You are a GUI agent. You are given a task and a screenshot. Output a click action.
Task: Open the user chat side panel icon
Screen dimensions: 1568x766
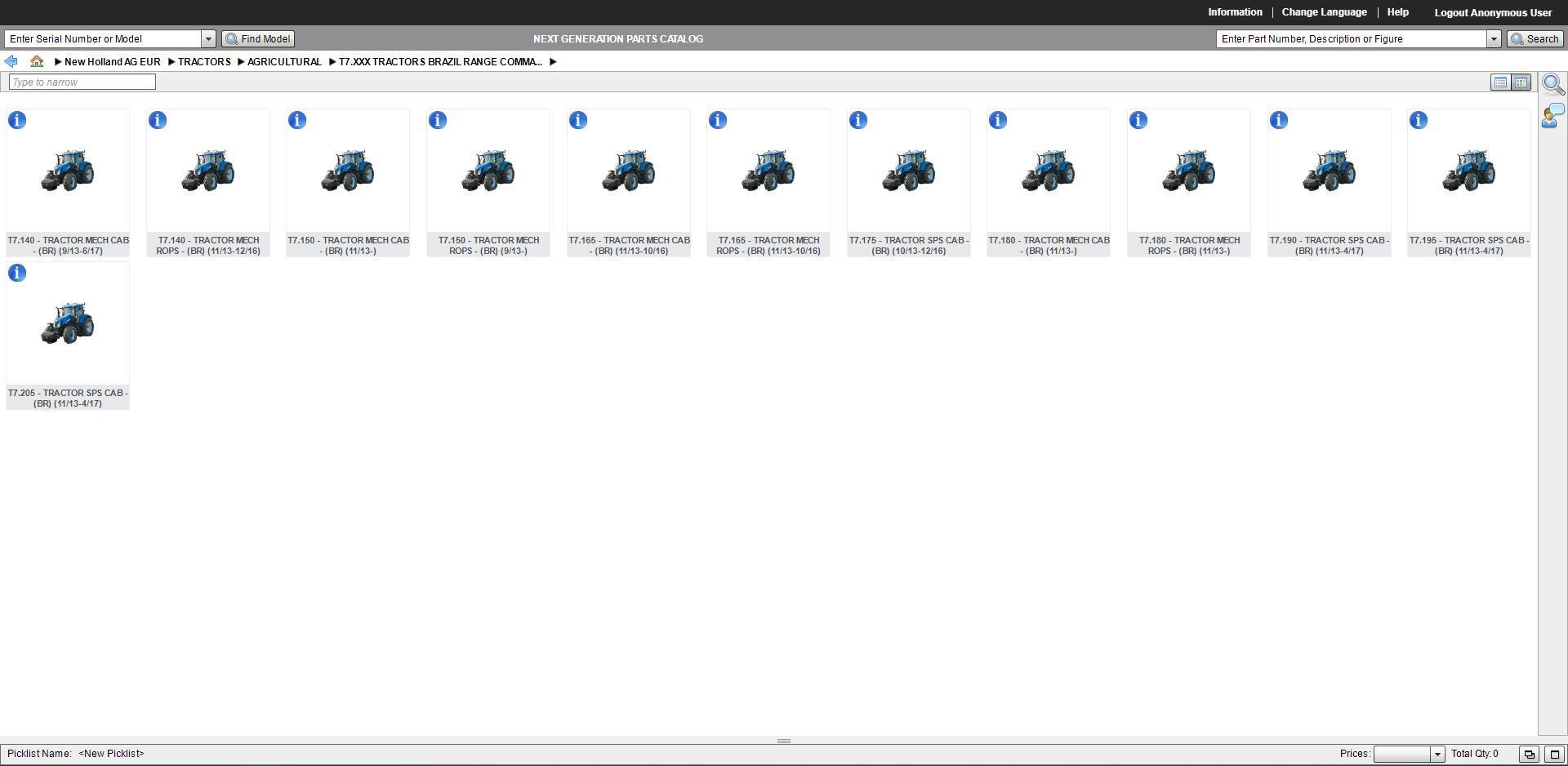(x=1552, y=116)
